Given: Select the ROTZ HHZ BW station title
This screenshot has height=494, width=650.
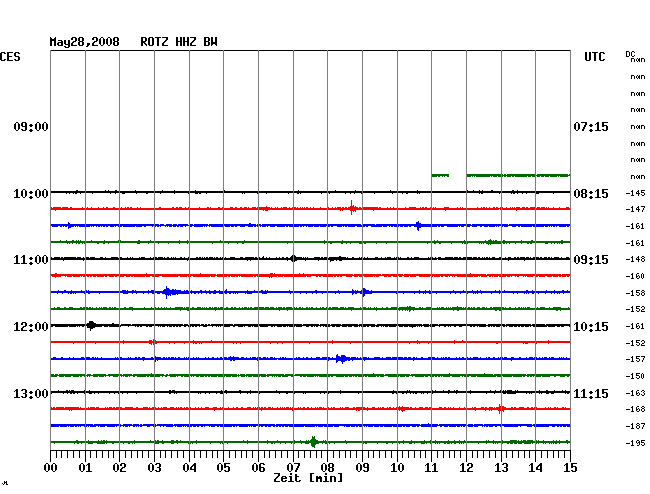Looking at the screenshot, I should point(179,42).
